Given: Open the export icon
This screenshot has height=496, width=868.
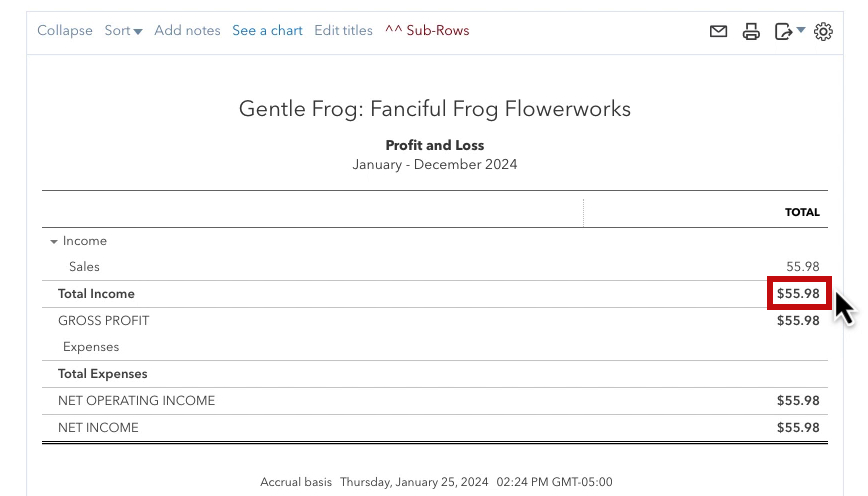Looking at the screenshot, I should (x=783, y=32).
